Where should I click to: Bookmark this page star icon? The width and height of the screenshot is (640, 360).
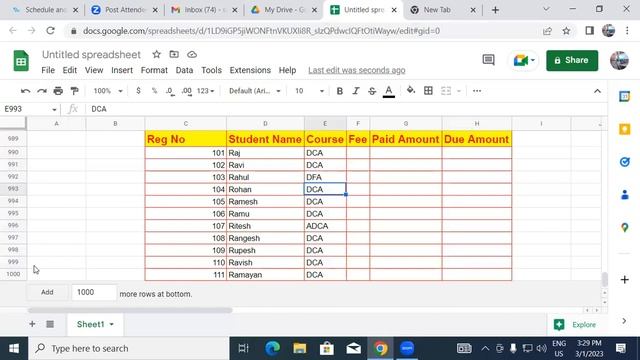point(566,31)
